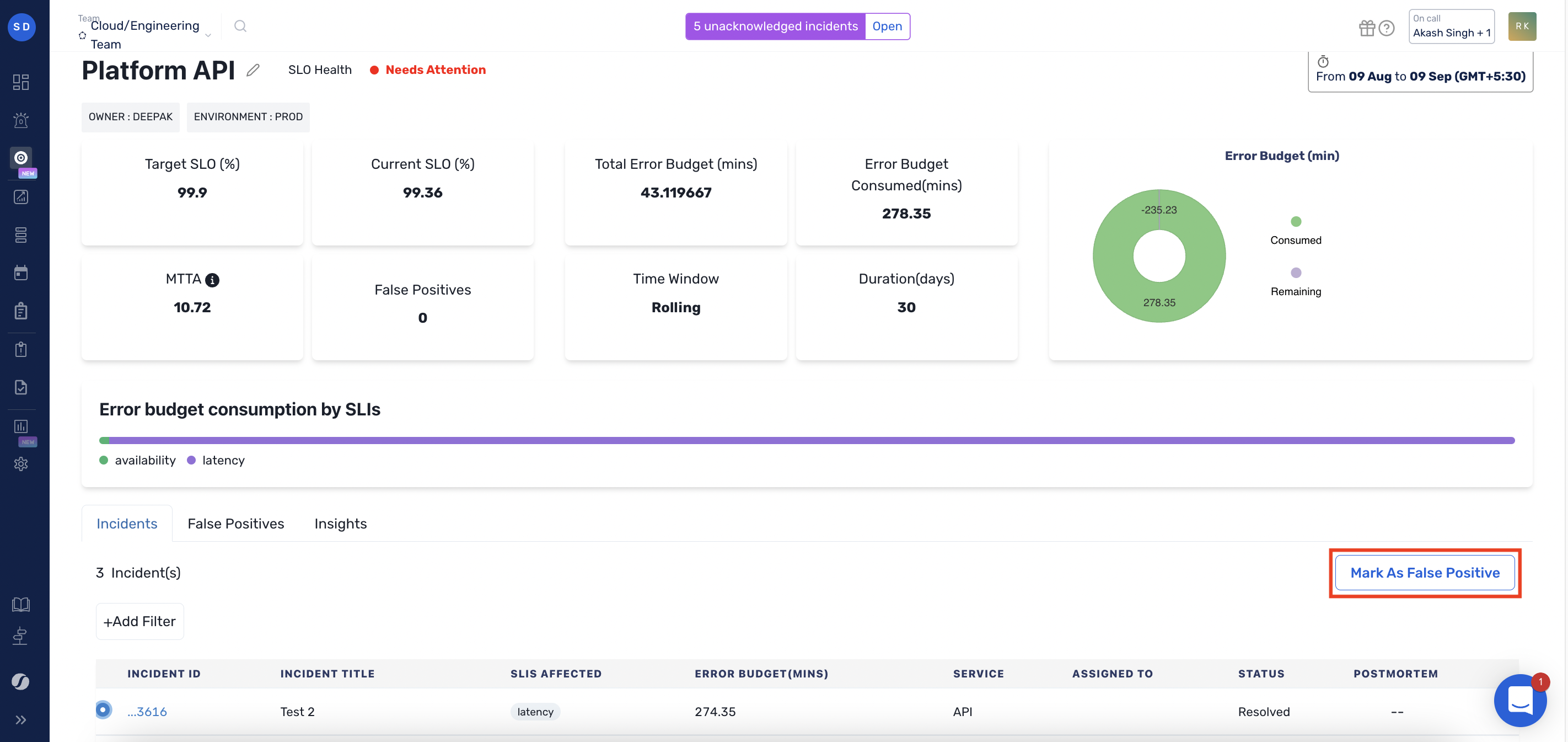Viewport: 1568px width, 742px height.
Task: Open the Incidents siren icon in sidebar
Action: (x=22, y=120)
